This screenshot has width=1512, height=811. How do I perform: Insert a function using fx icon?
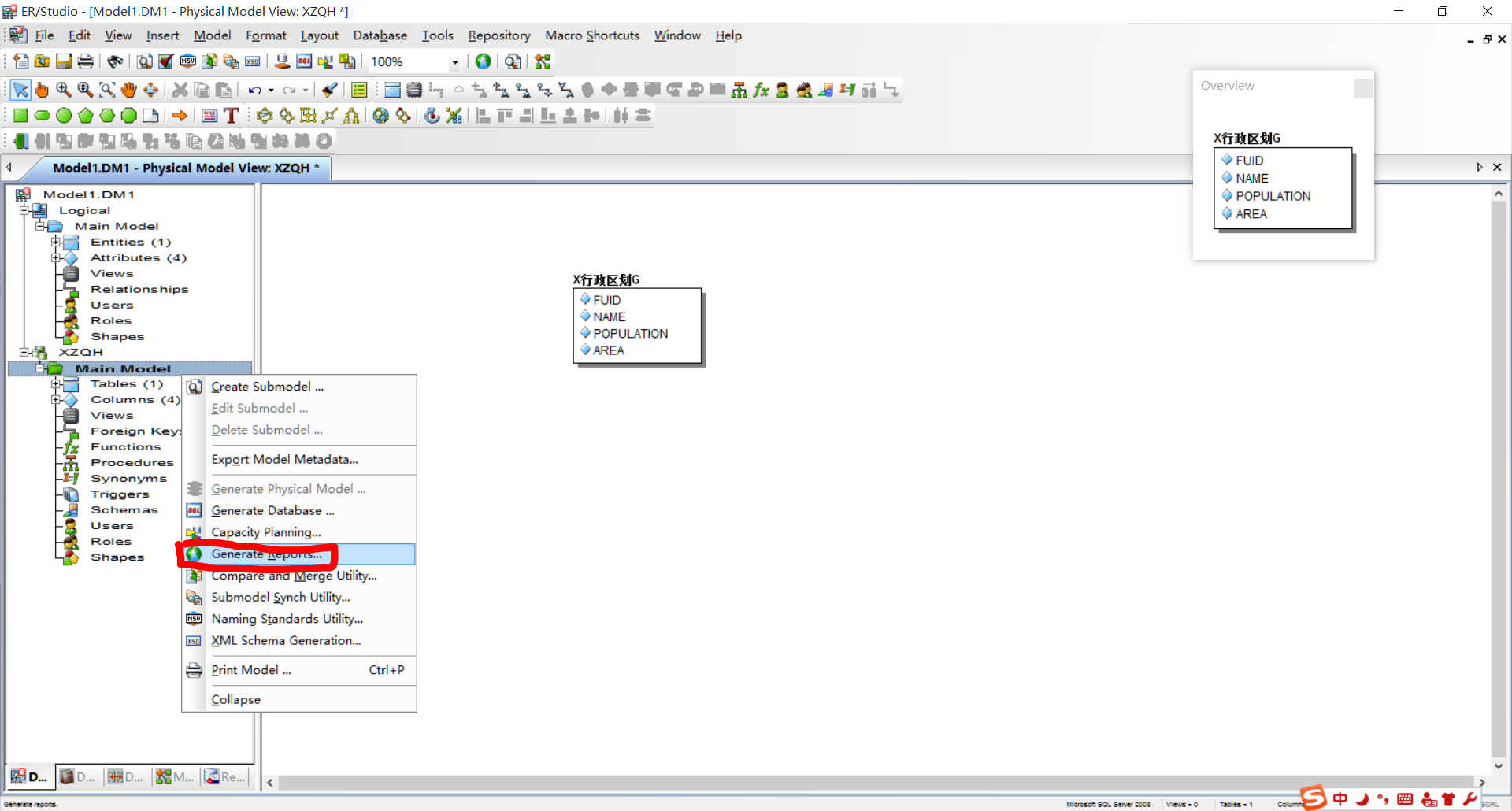(761, 90)
